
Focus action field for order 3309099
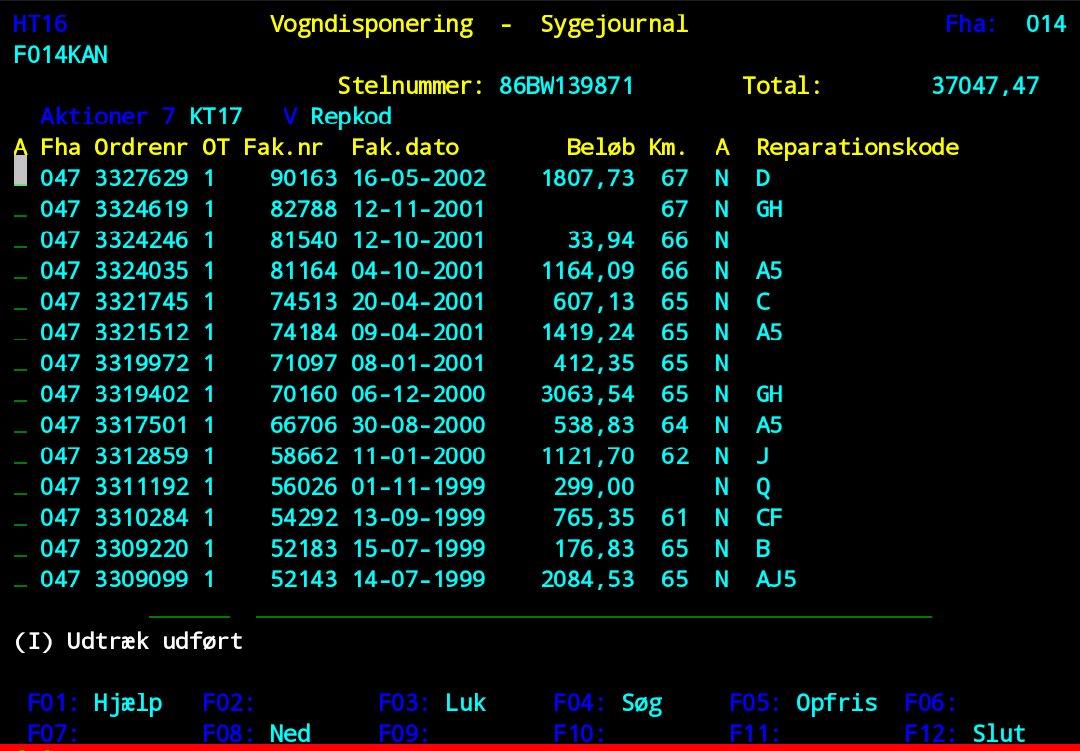click(x=20, y=580)
